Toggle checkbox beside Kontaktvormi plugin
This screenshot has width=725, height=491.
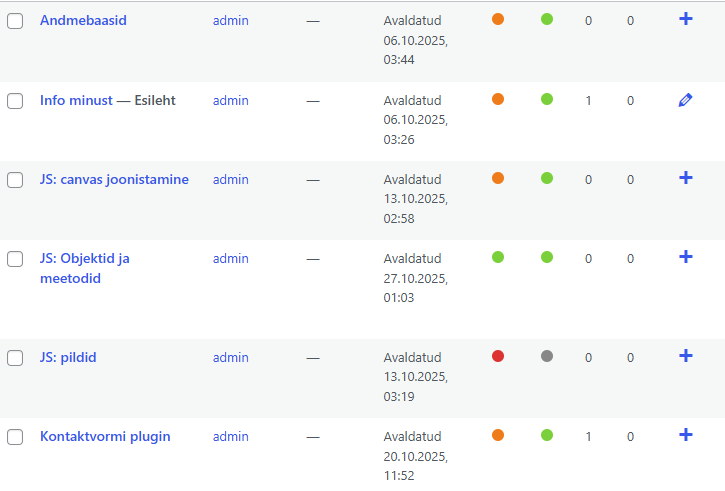tap(15, 437)
